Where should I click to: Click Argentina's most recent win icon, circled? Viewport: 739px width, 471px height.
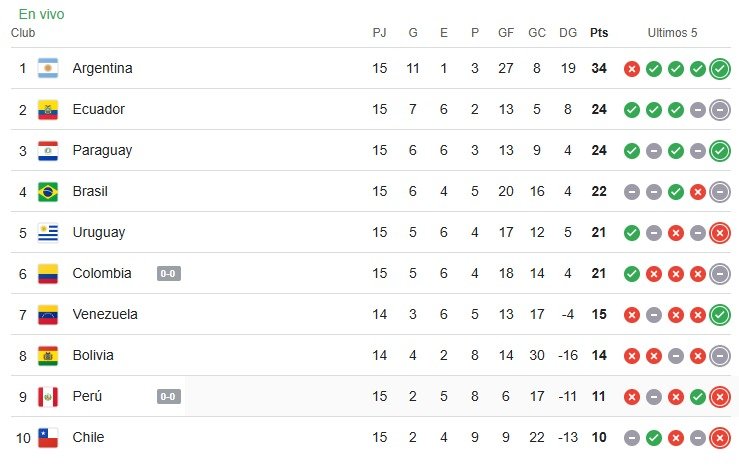coord(720,69)
